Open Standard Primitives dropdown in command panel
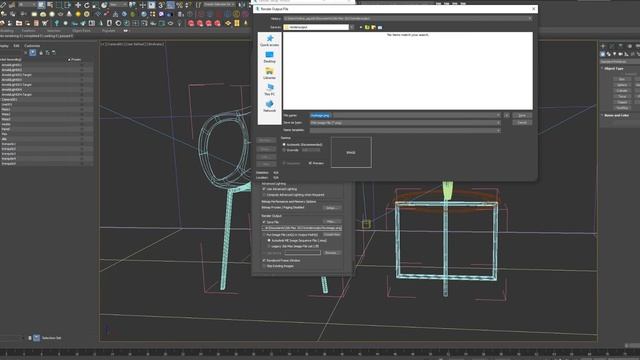The height and width of the screenshot is (360, 640). pos(620,62)
